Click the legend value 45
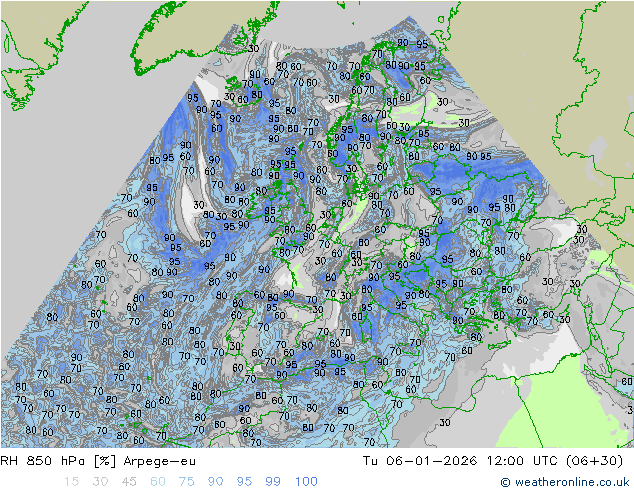 point(129,482)
